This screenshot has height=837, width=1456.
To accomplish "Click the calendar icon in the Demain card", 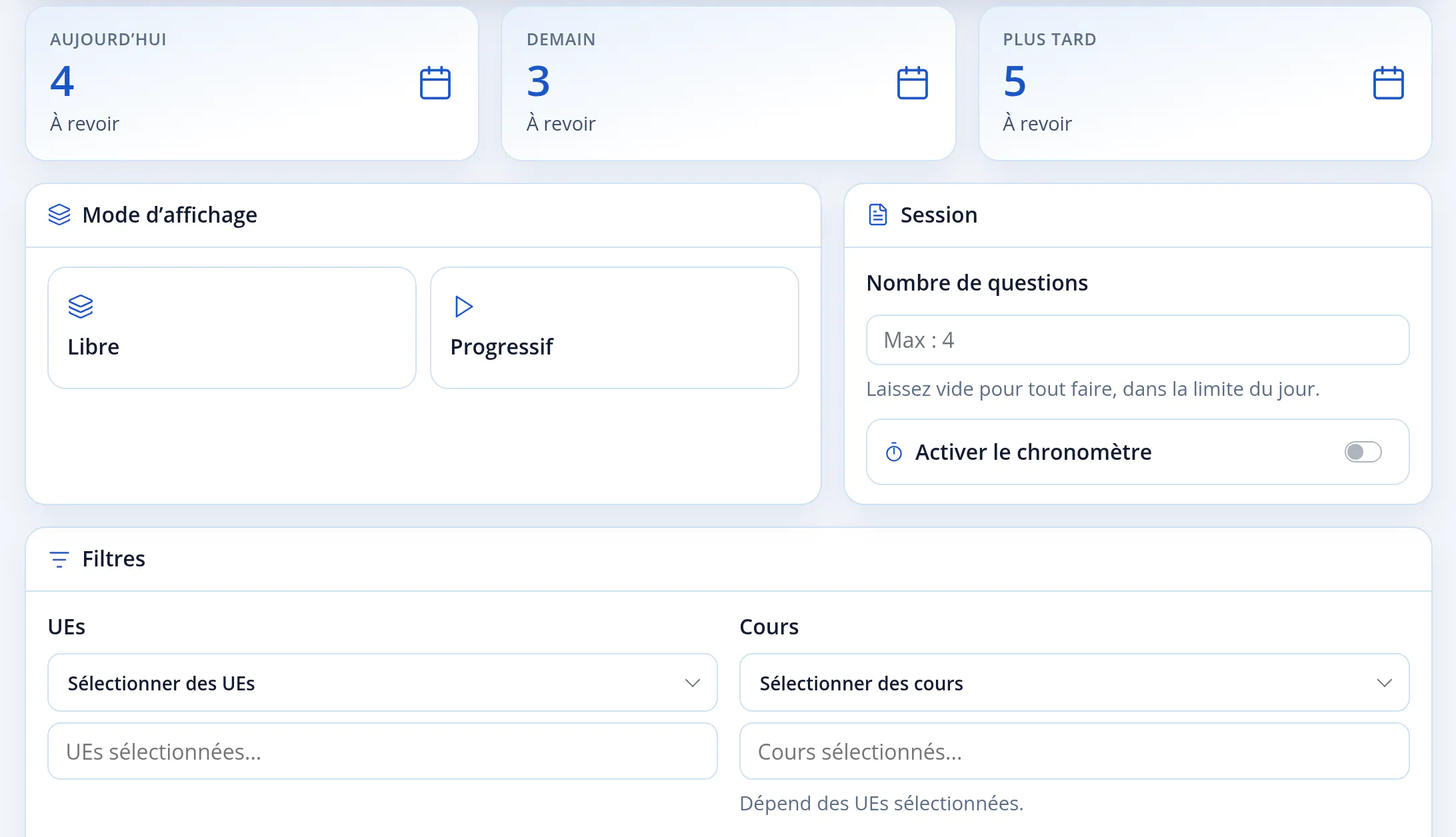I will (x=912, y=83).
